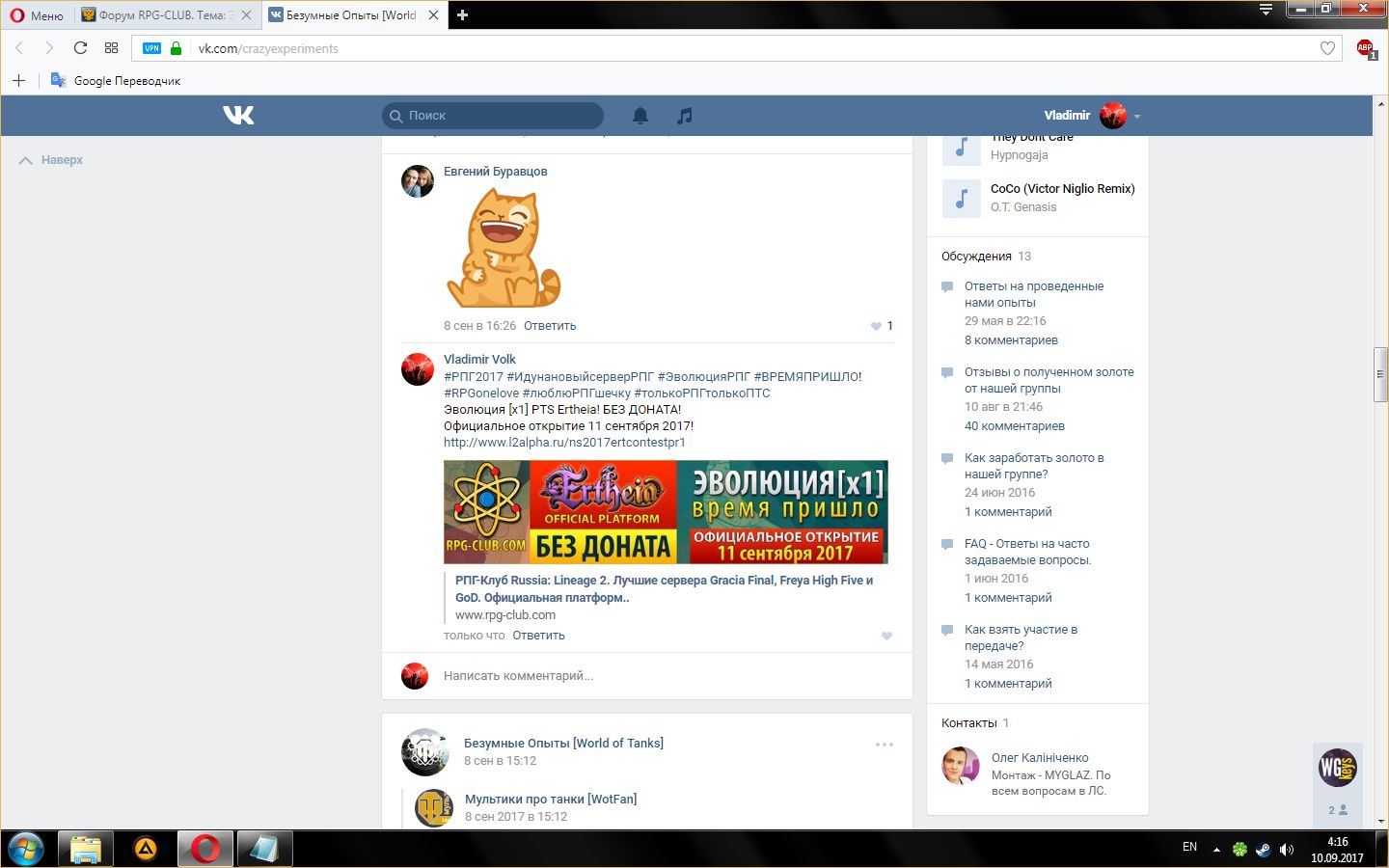Image resolution: width=1389 pixels, height=868 pixels.
Task: Open Безумные Опыты [World of Tanks] post author
Action: [x=563, y=744]
